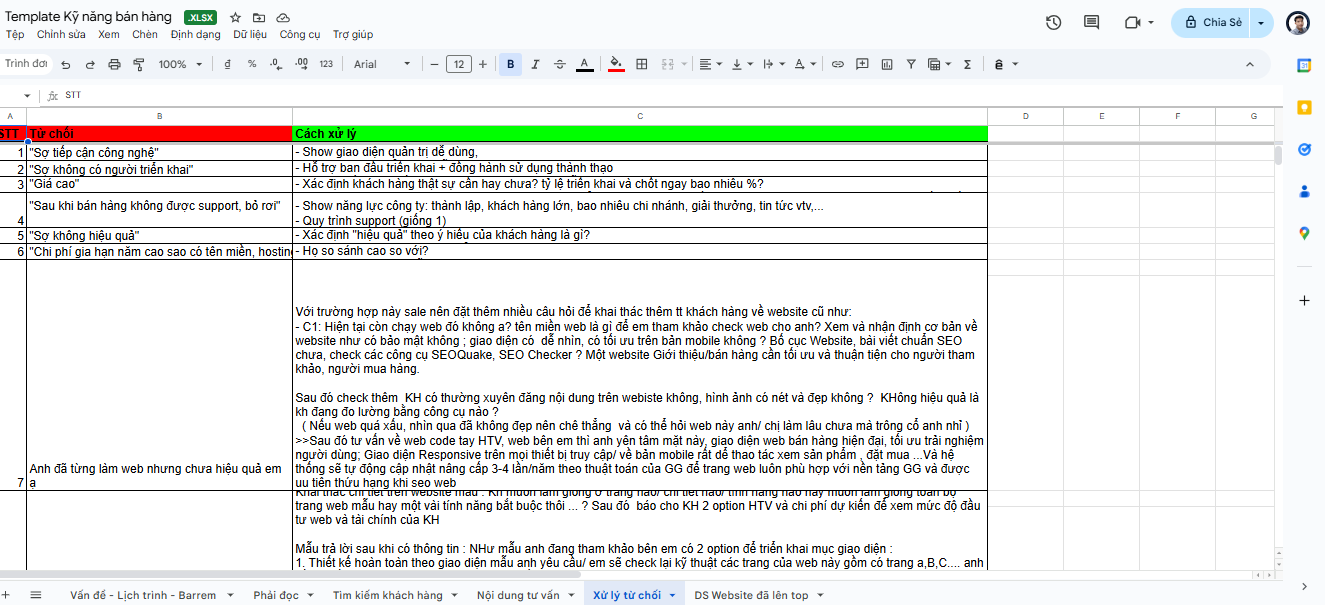Toggle italic text formatting
The height and width of the screenshot is (605, 1325).
535,64
